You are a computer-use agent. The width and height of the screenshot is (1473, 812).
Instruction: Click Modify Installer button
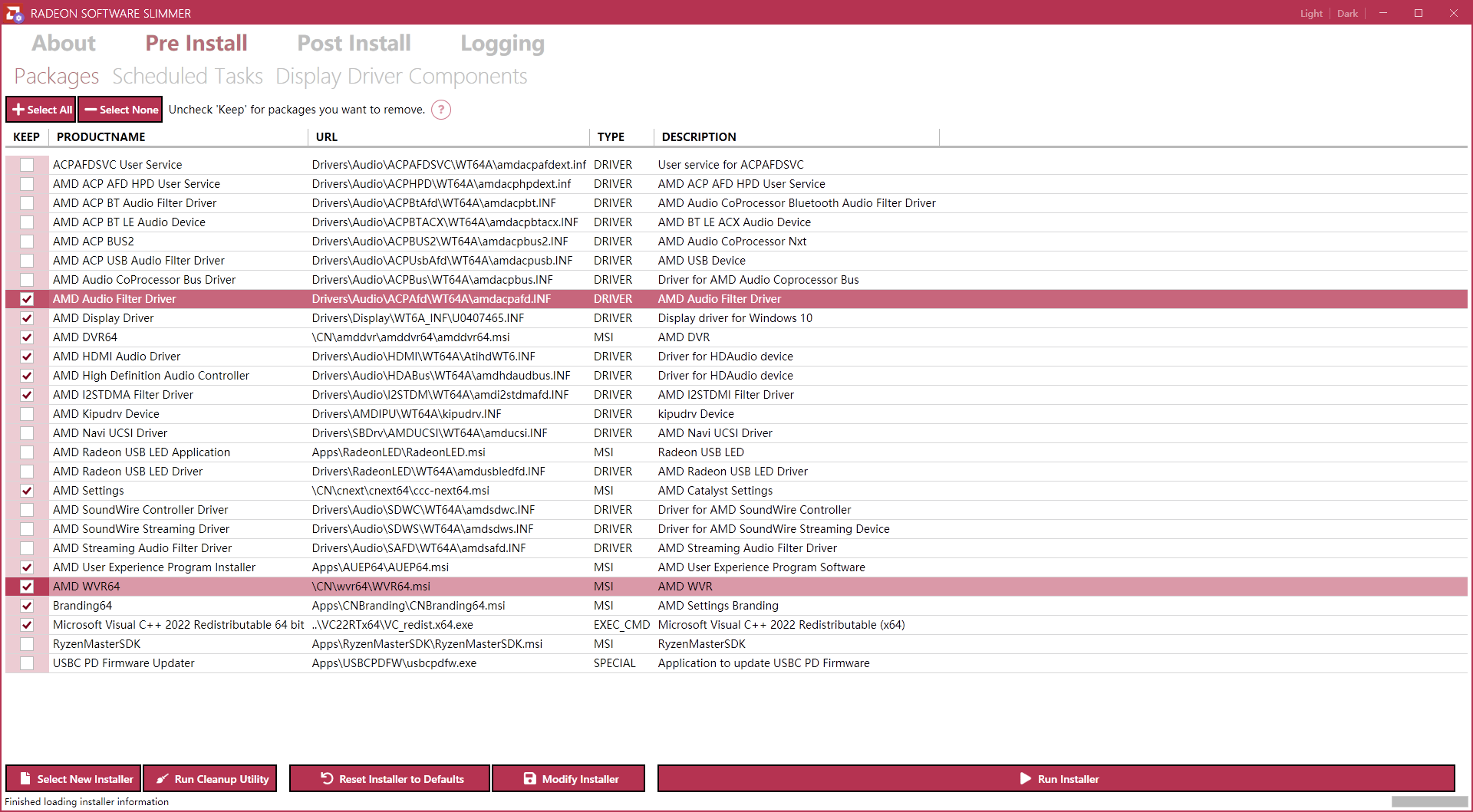pos(568,778)
